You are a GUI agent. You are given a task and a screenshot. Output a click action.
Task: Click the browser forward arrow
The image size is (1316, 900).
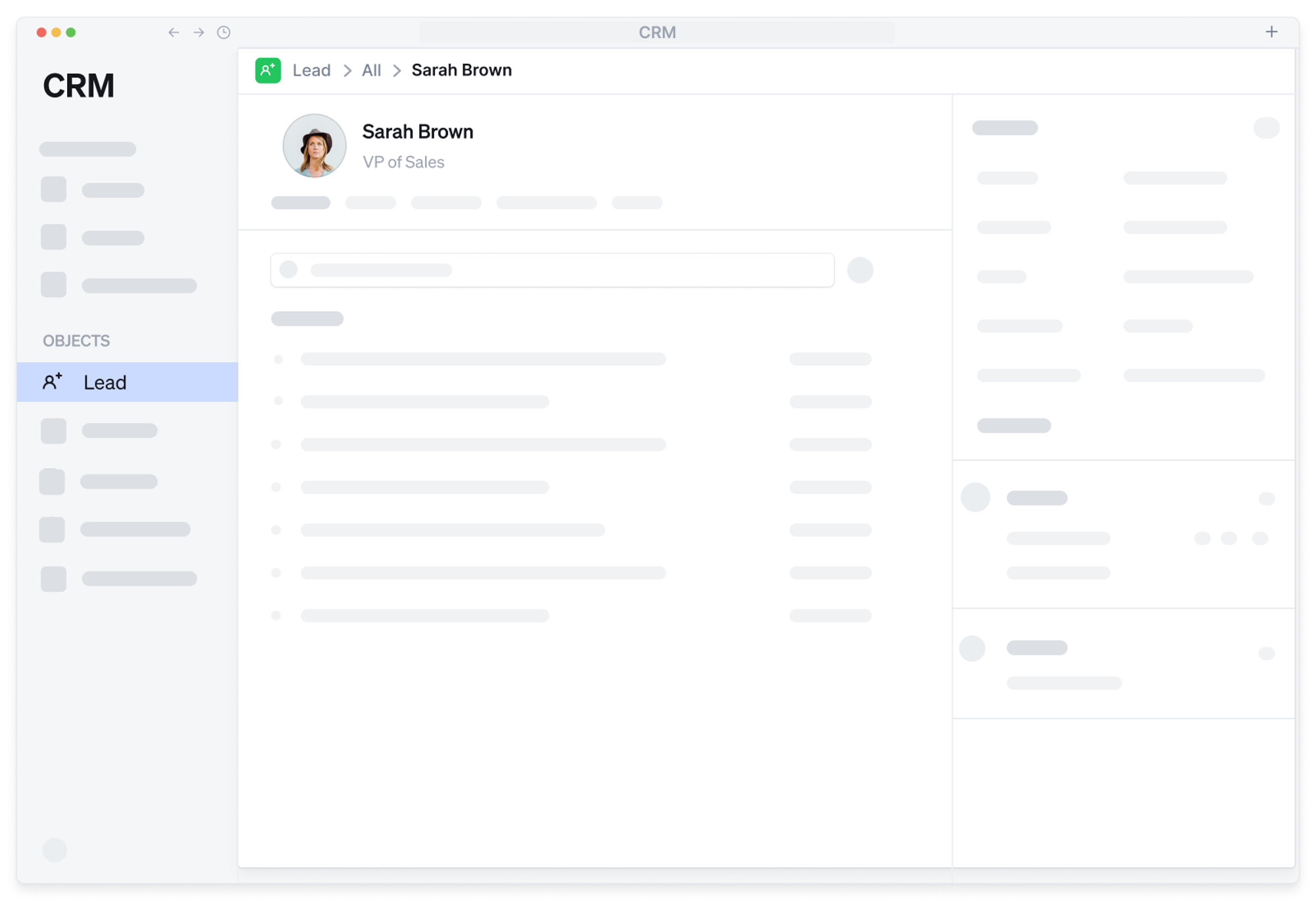point(199,32)
